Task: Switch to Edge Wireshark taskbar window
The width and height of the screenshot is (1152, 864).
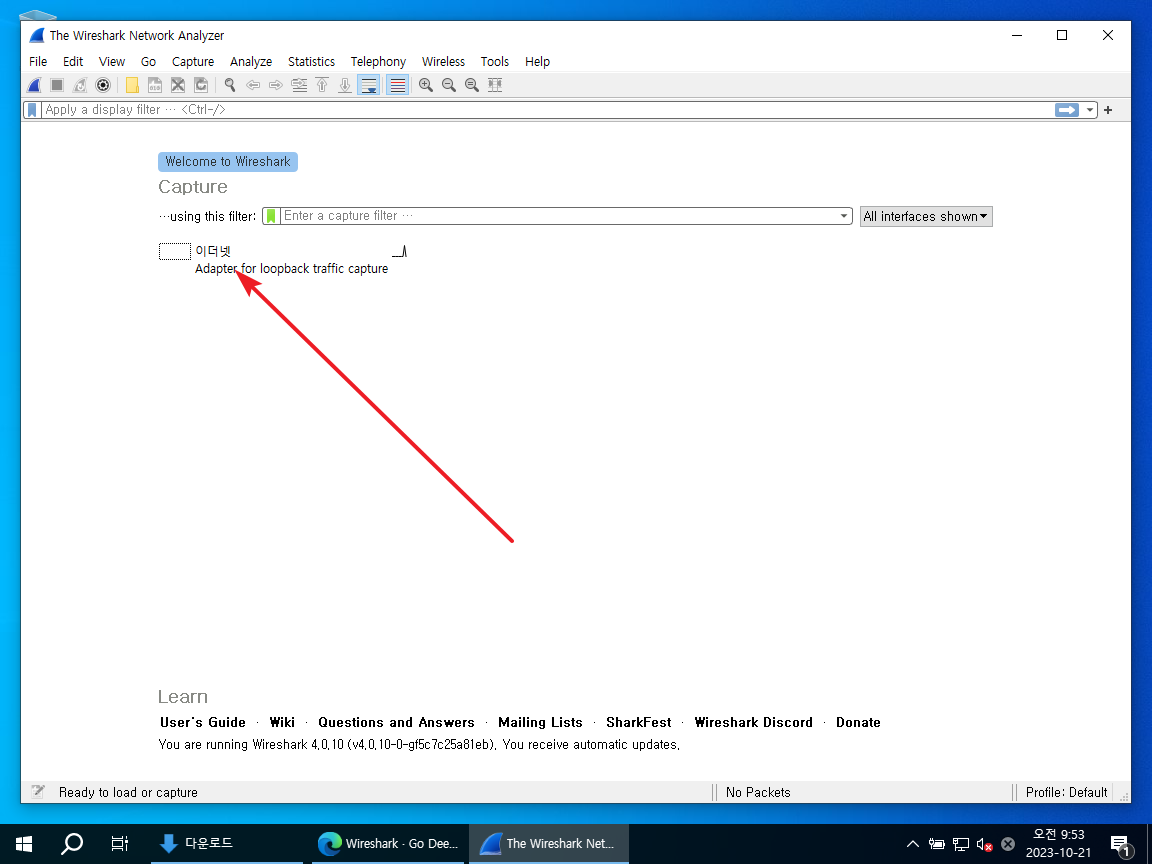Action: point(388,843)
